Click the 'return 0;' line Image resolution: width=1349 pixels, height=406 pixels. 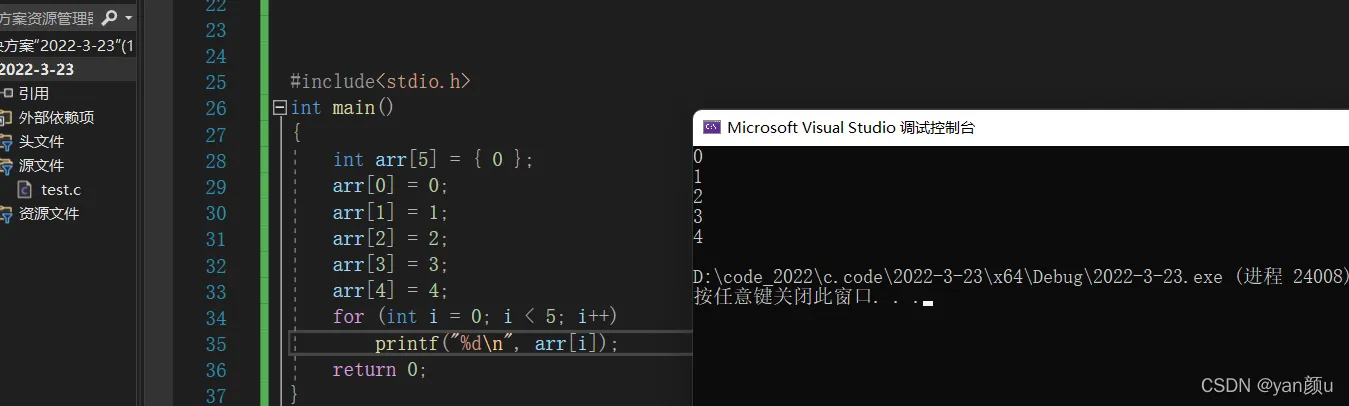380,369
